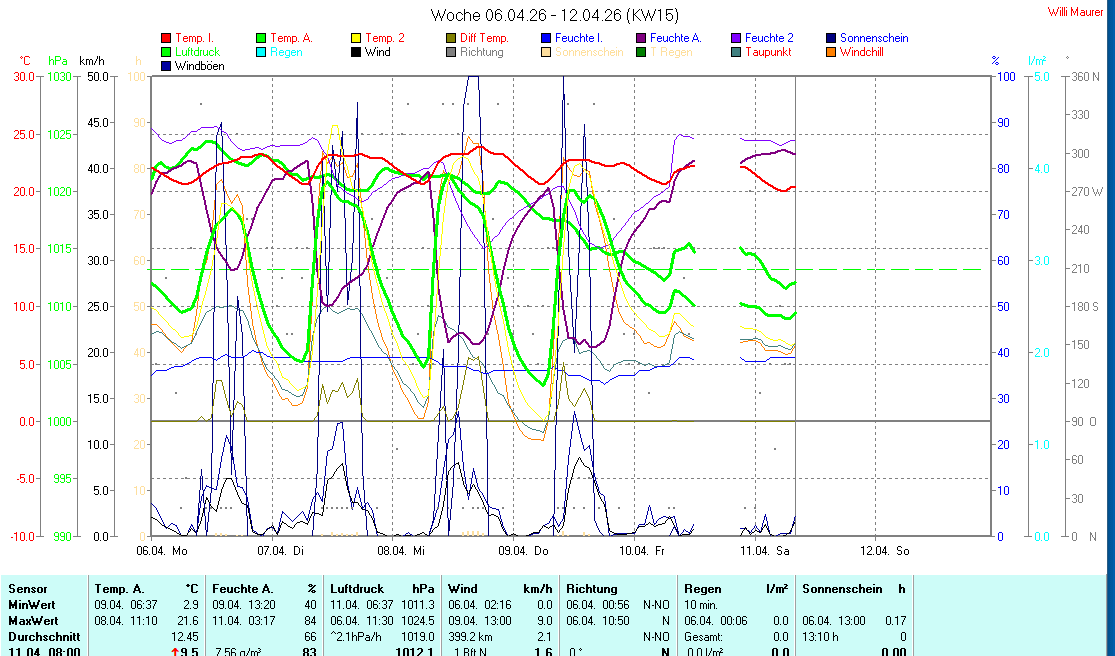Select the Taupunkt legend label

coord(770,52)
